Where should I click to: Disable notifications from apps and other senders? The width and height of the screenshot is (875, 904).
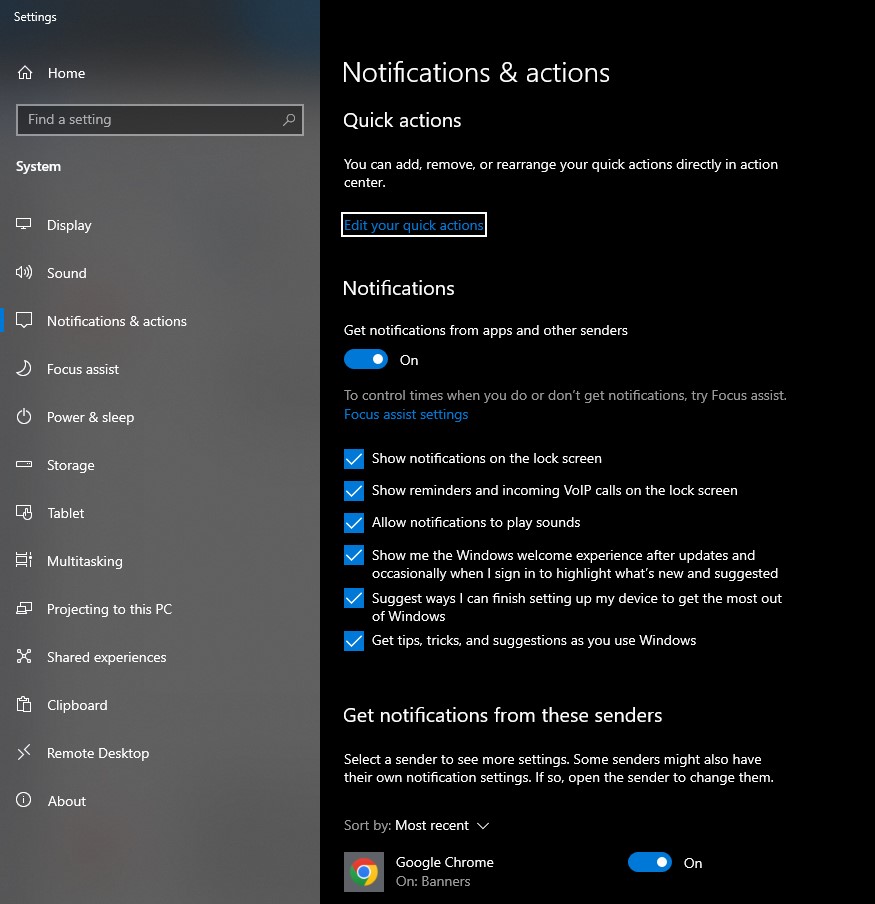pyautogui.click(x=365, y=359)
